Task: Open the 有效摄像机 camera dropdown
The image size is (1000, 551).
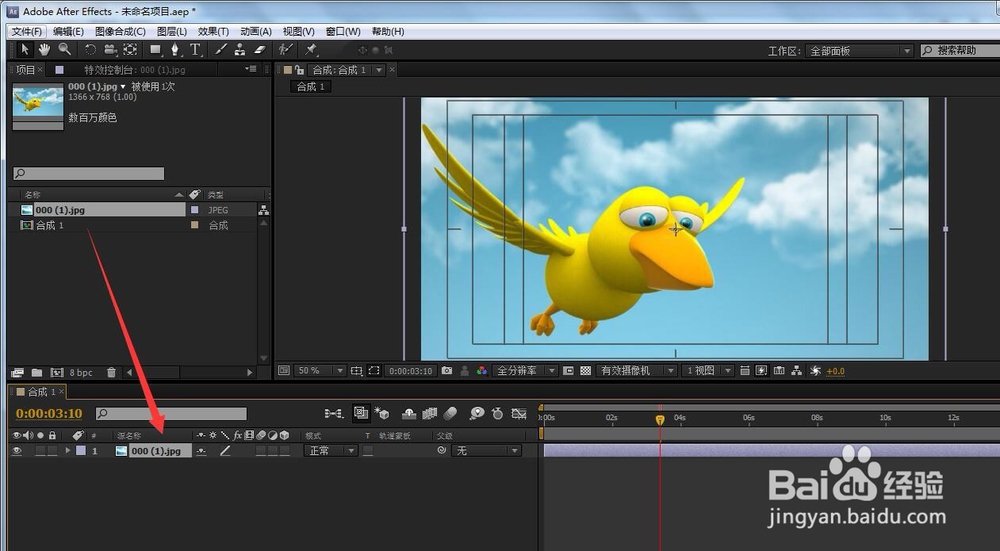Action: tap(636, 371)
